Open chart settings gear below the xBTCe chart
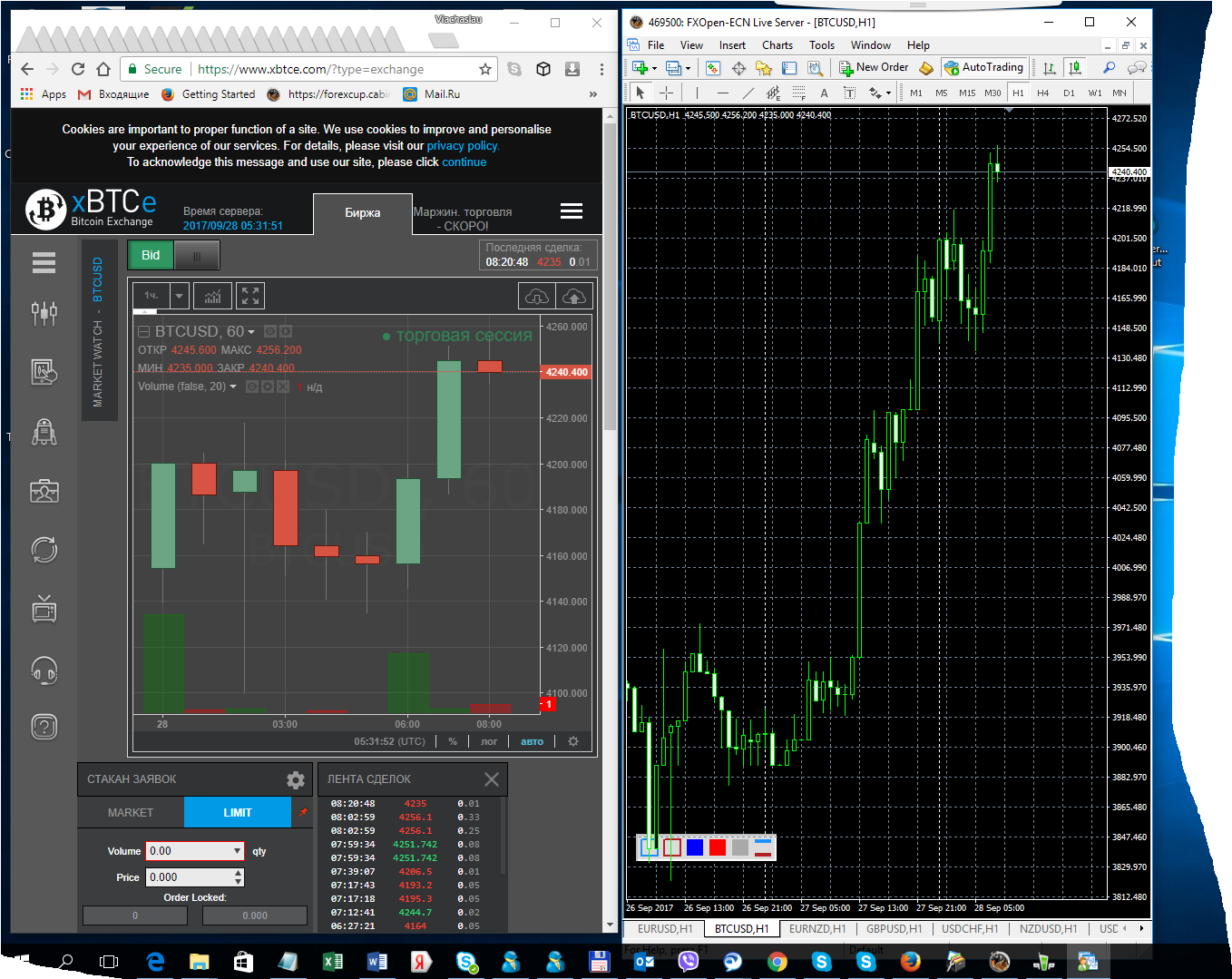 [573, 741]
